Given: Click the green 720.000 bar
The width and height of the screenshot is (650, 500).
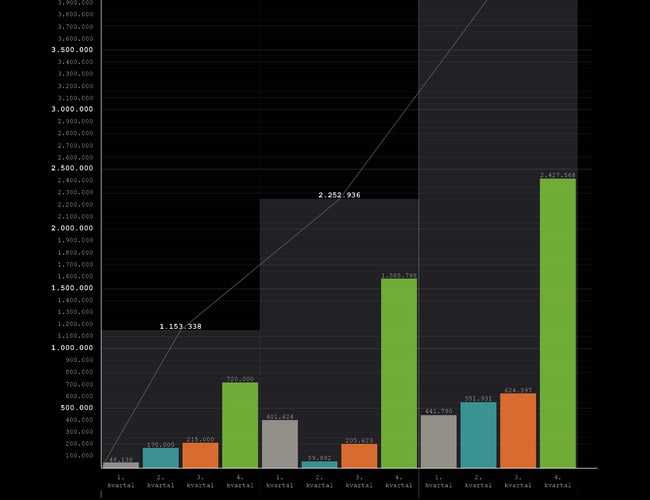Looking at the screenshot, I should 239,425.
